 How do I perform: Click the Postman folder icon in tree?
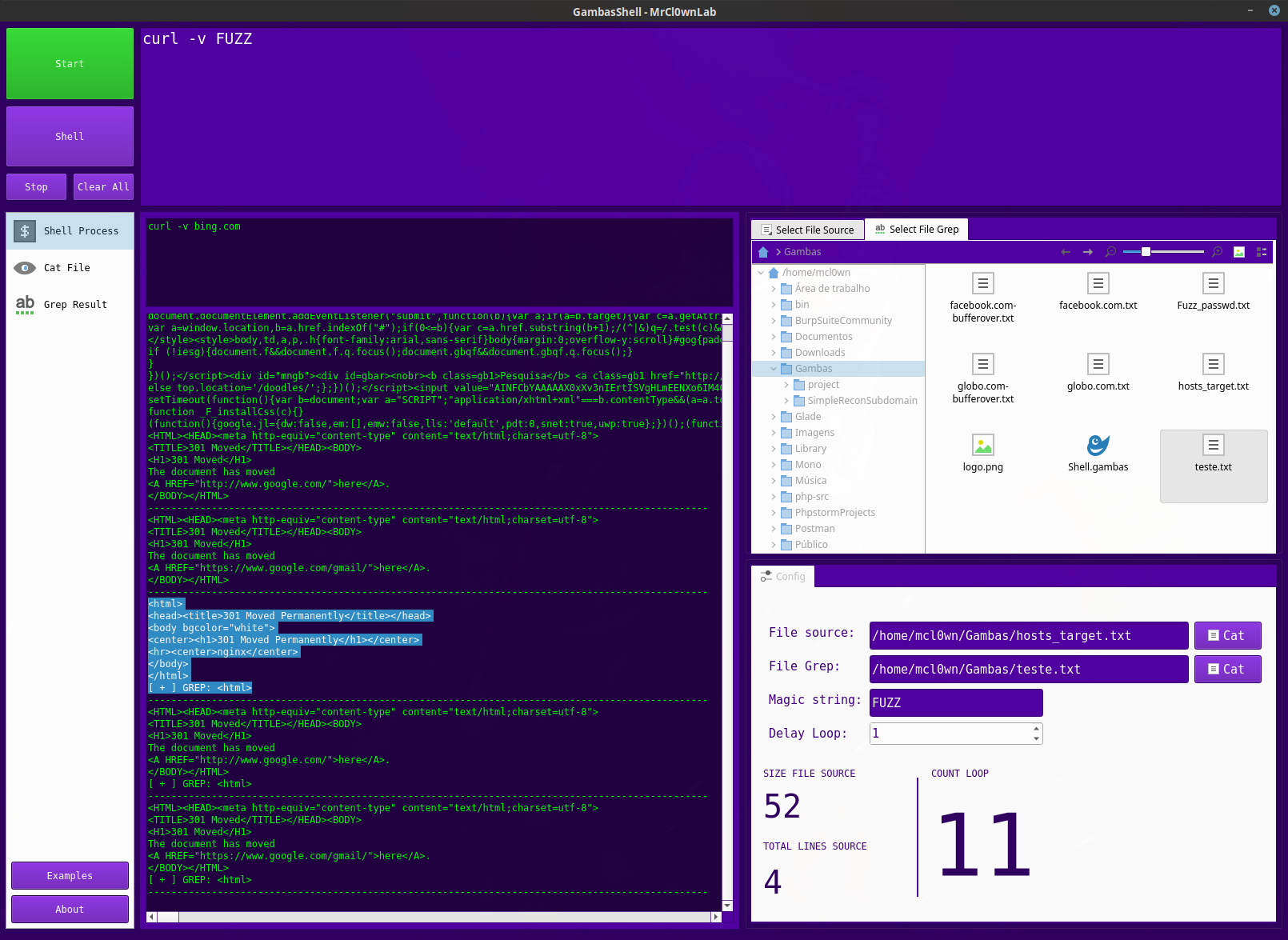(786, 529)
